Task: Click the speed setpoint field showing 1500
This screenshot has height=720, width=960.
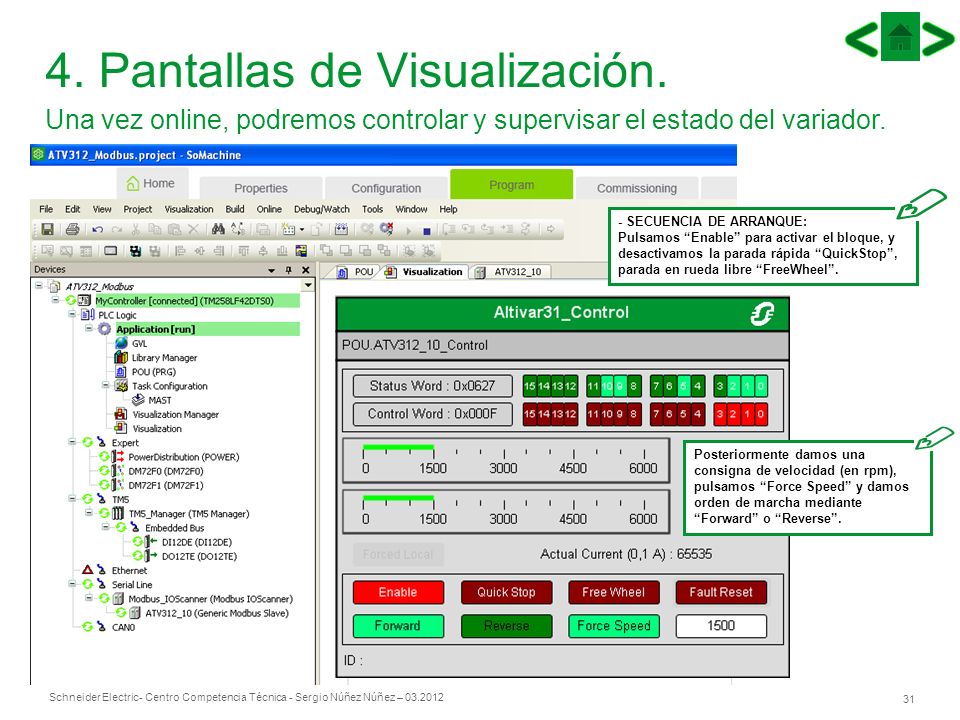Action: click(x=721, y=626)
